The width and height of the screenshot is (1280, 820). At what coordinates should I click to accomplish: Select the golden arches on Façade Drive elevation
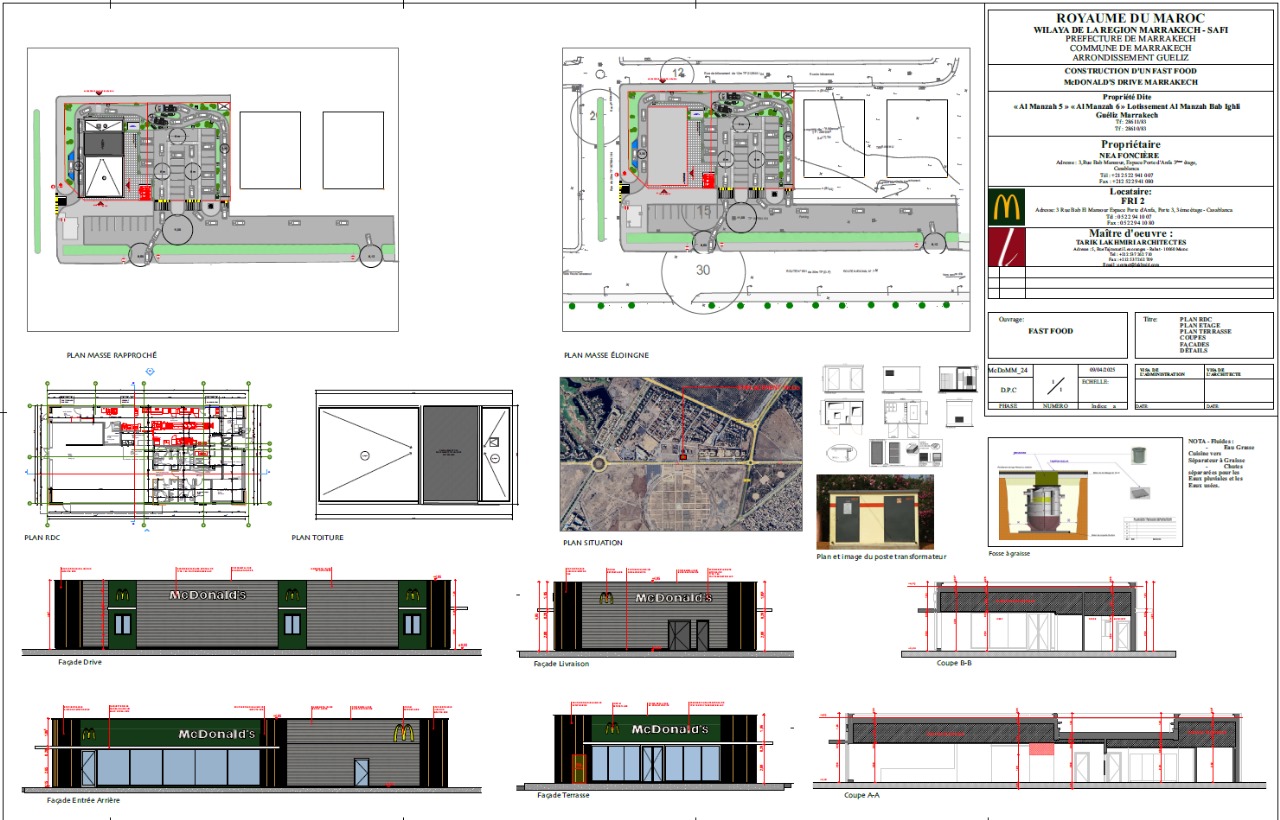coord(123,594)
